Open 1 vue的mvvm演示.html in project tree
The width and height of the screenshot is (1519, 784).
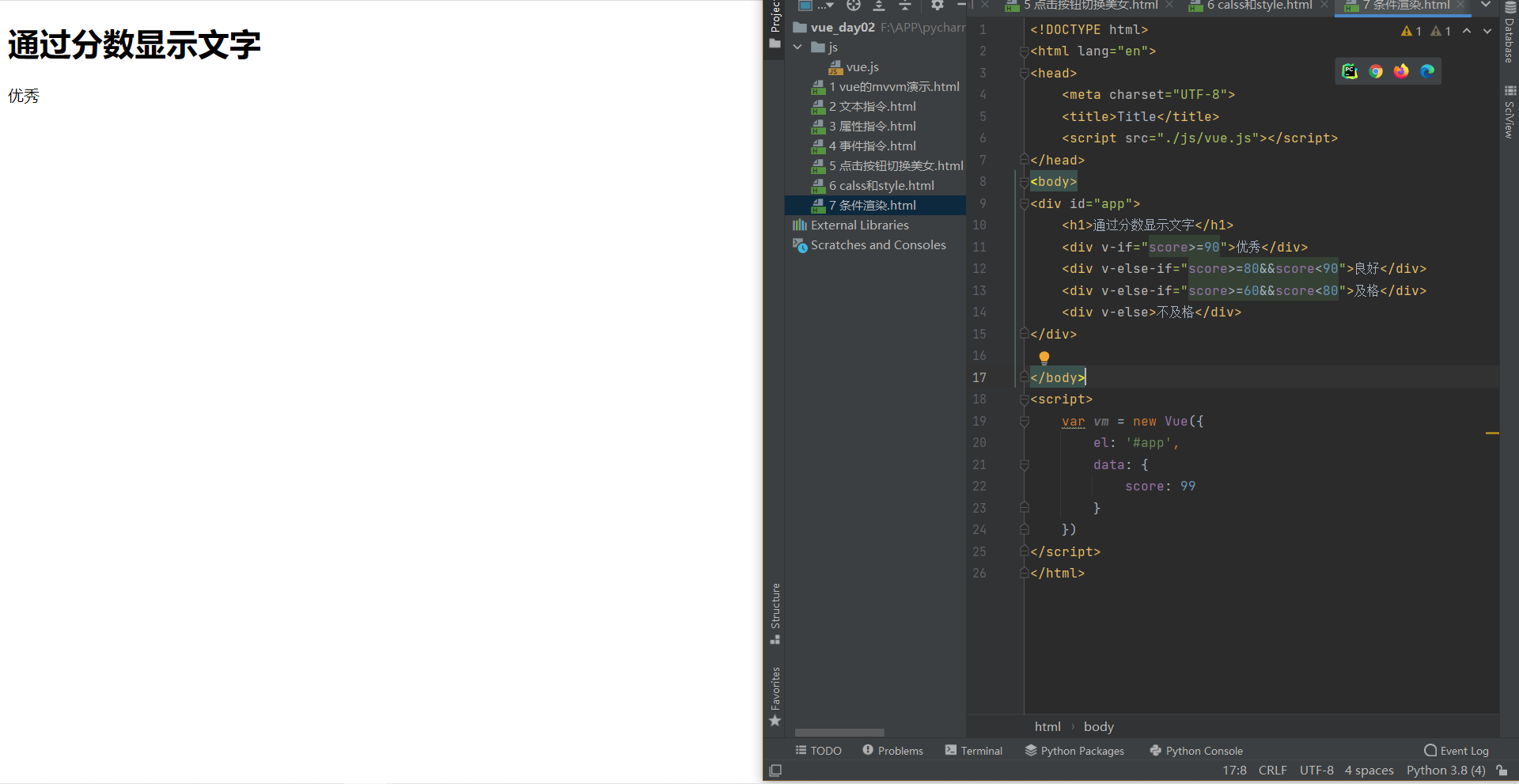885,87
